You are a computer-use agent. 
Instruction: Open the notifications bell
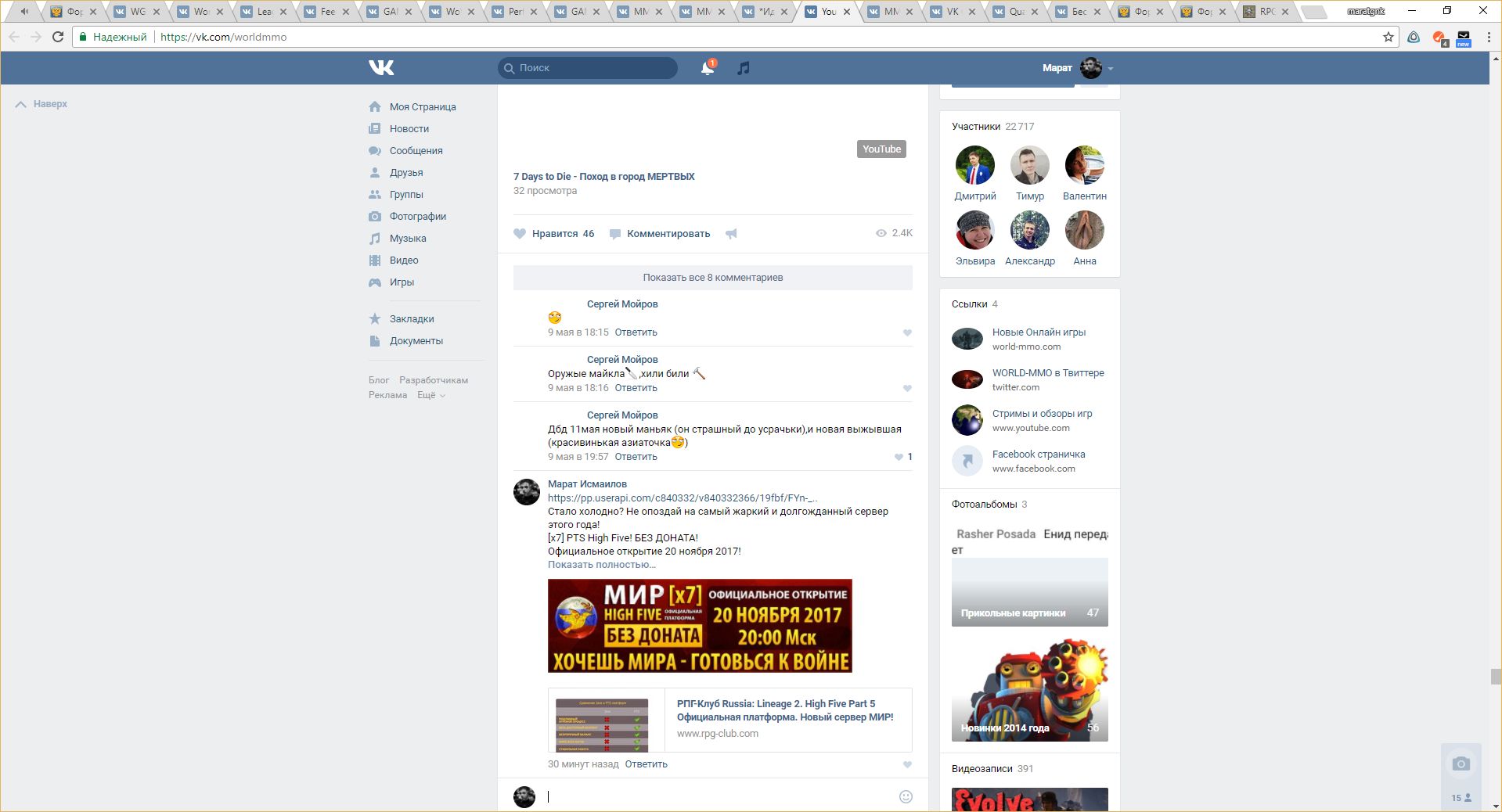[x=708, y=68]
